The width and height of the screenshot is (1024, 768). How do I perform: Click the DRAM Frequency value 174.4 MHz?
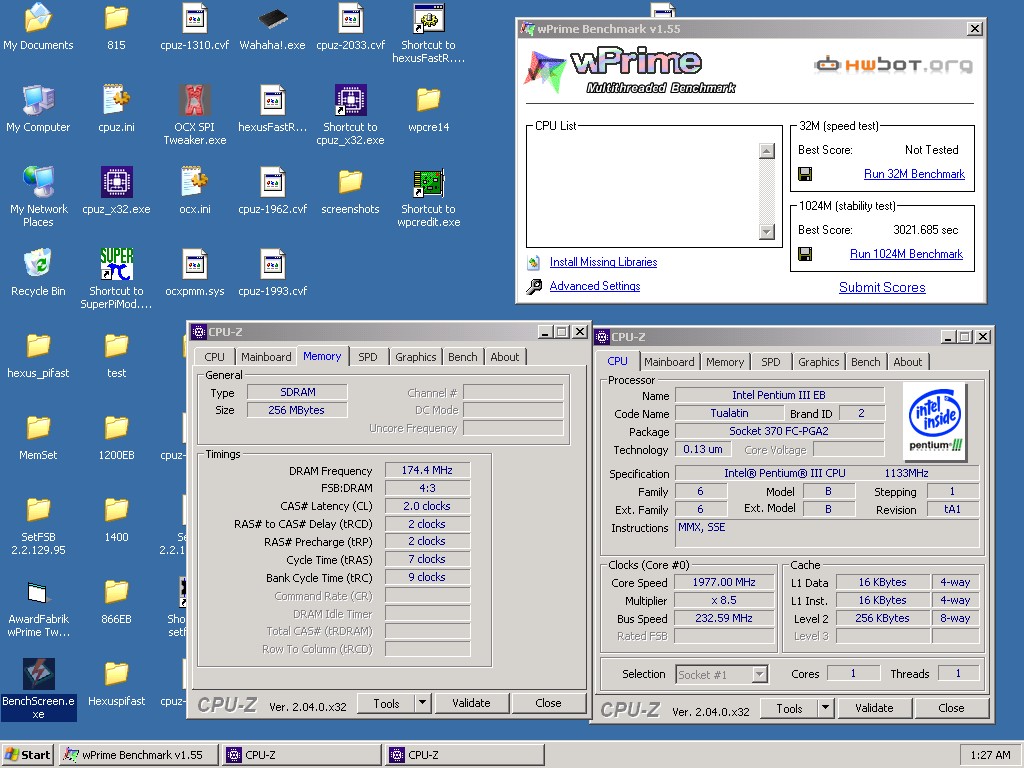click(427, 470)
